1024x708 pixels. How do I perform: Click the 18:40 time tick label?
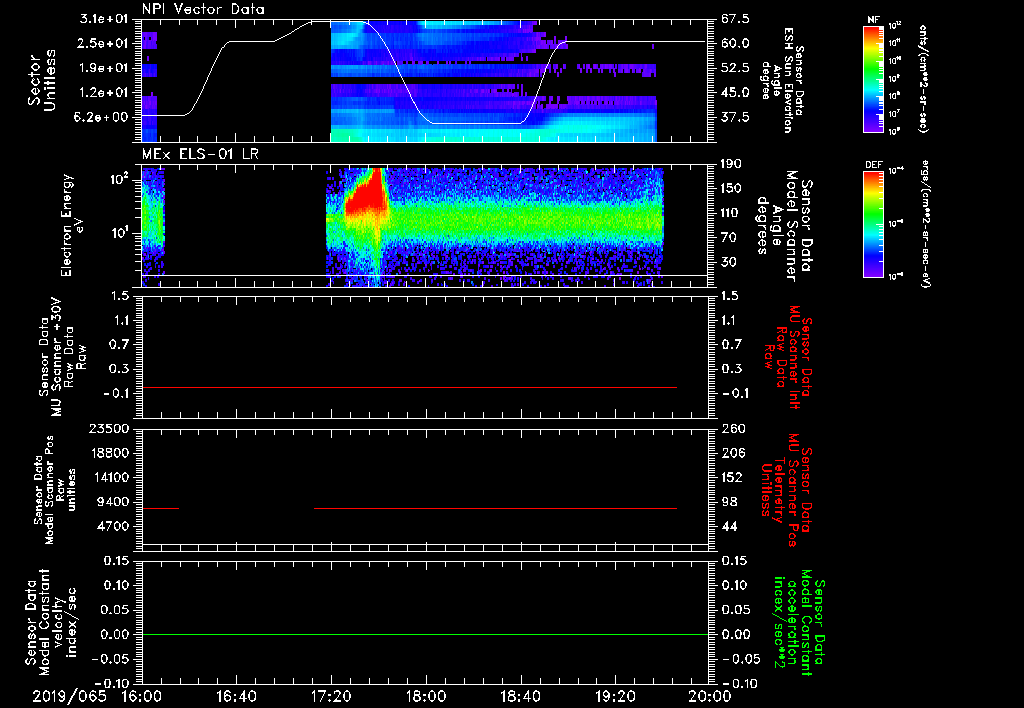tap(520, 696)
